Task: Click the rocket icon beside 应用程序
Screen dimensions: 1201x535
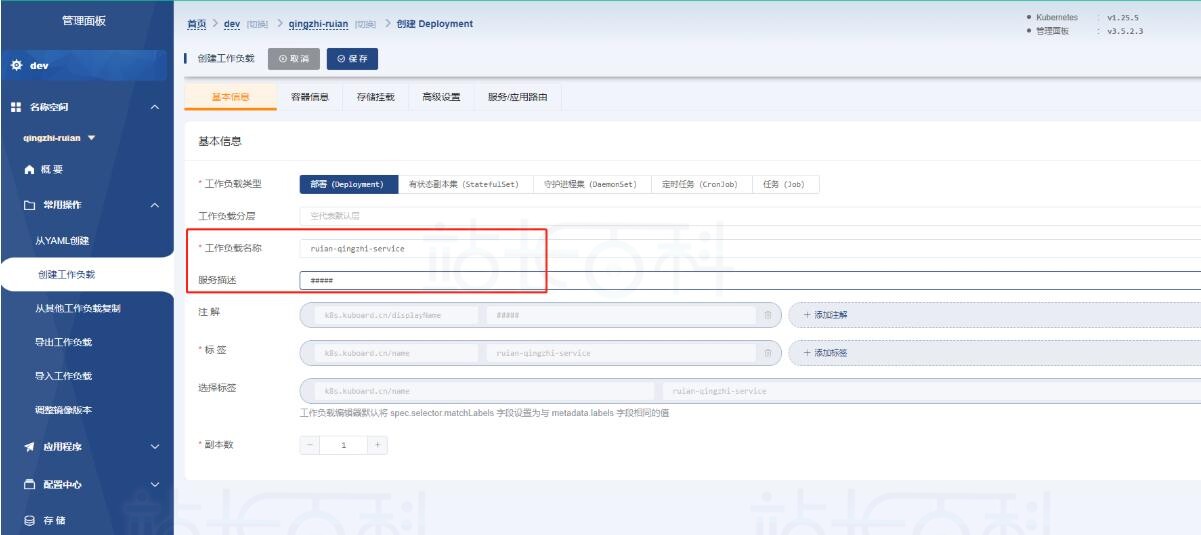Action: click(x=29, y=446)
